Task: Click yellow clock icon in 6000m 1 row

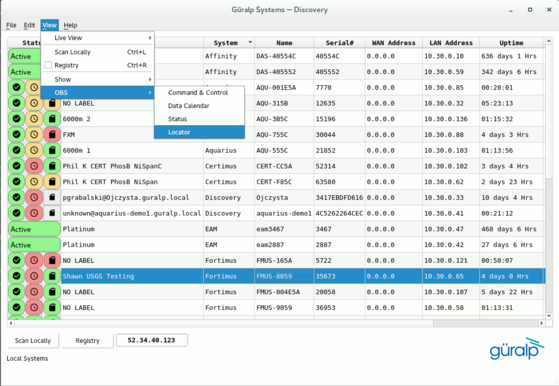Action: [x=34, y=150]
